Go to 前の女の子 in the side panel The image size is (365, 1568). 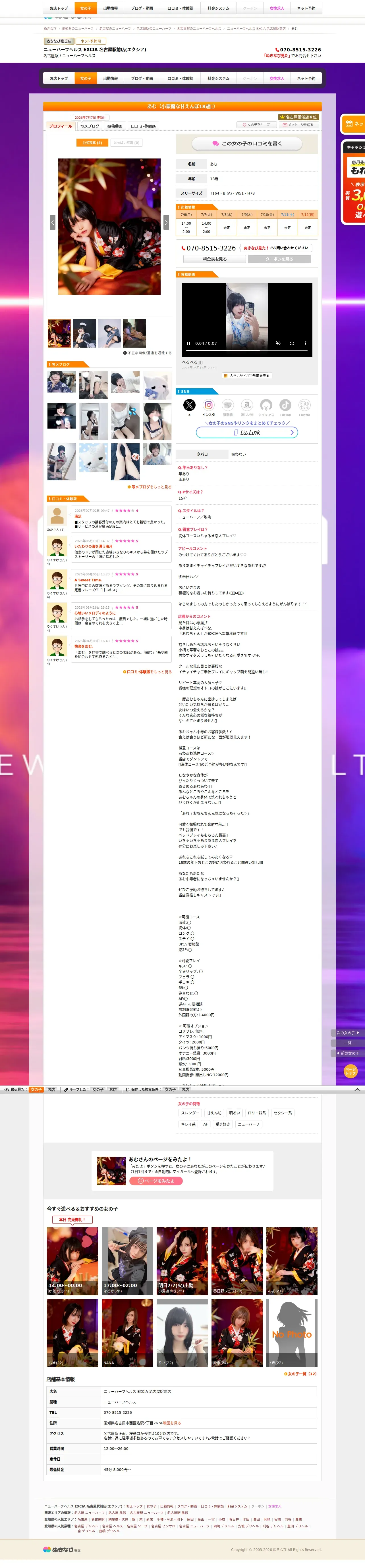348,1053
